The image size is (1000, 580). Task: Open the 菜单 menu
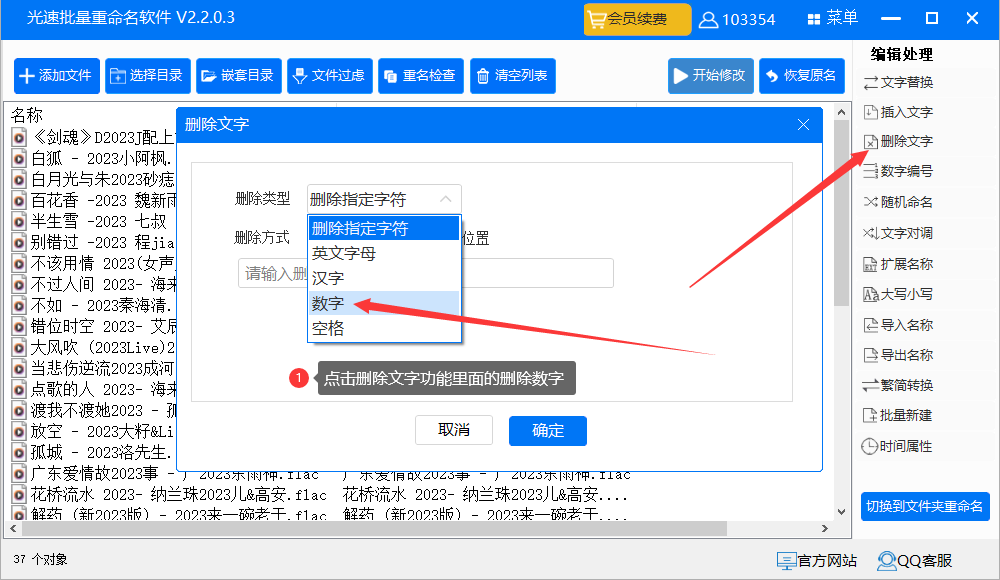pyautogui.click(x=833, y=19)
